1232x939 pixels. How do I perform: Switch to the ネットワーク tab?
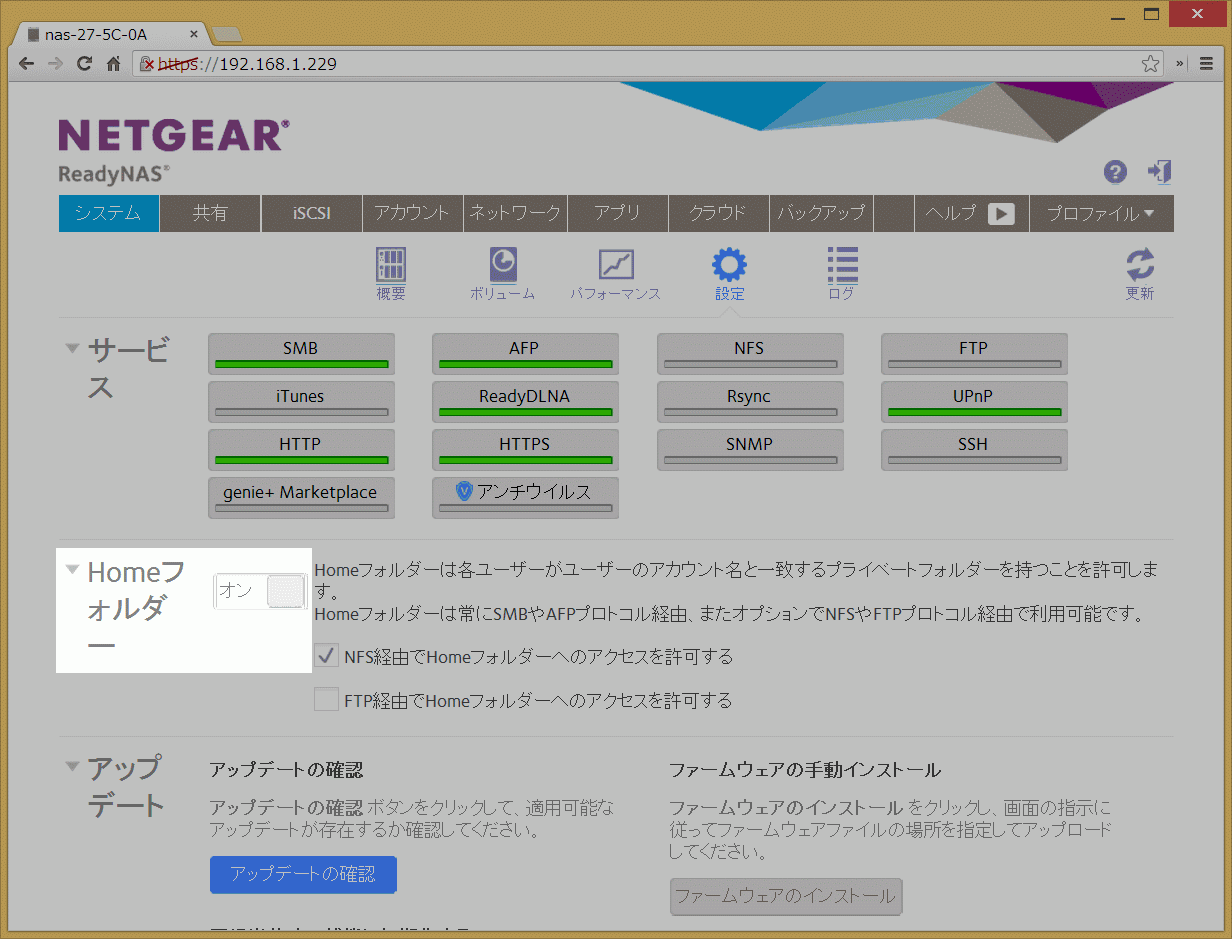[515, 213]
